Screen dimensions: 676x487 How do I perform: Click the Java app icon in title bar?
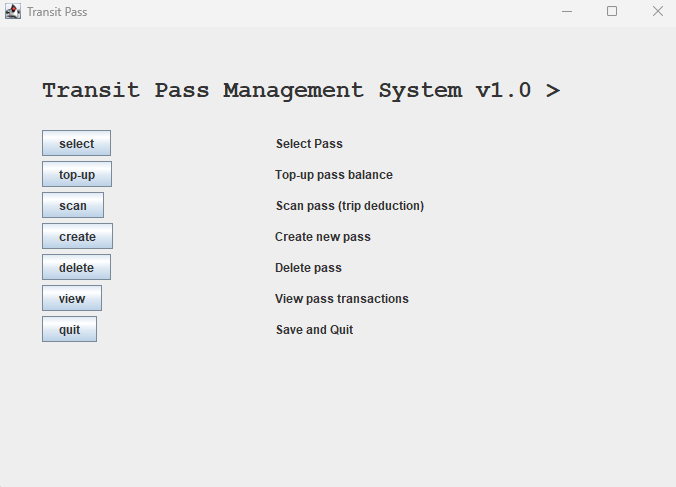click(13, 12)
